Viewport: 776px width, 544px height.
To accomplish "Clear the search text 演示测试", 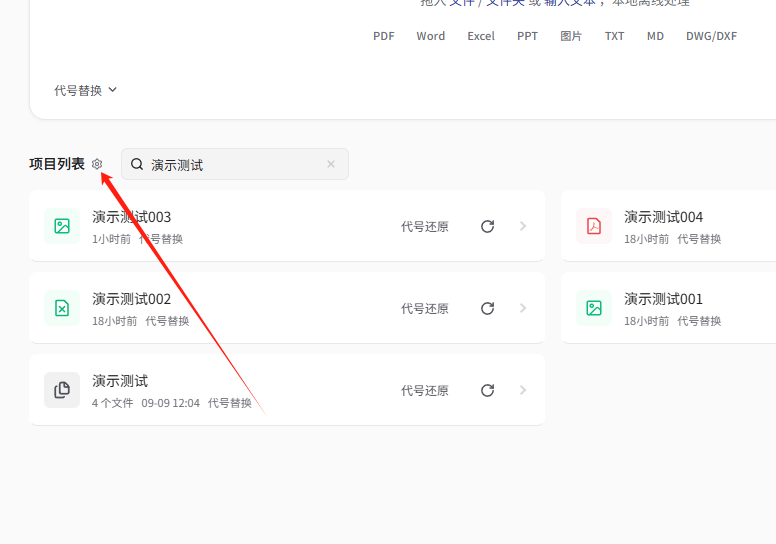I will click(331, 164).
